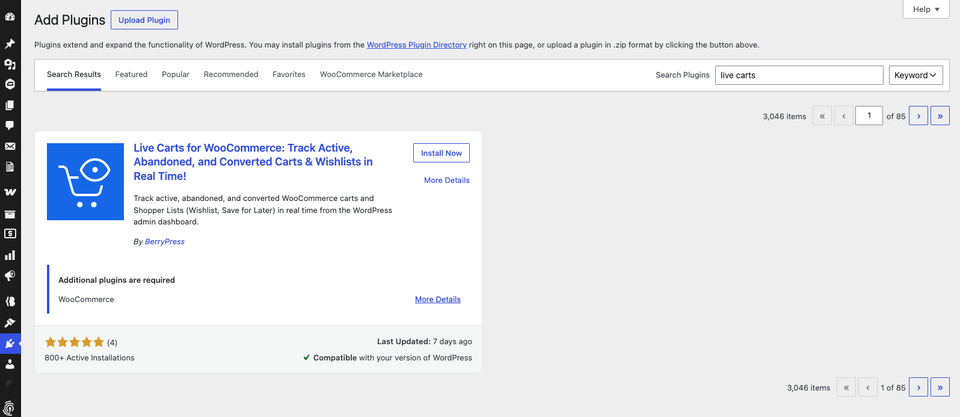Open More Details link below Install Now
This screenshot has height=417, width=960.
pos(447,180)
